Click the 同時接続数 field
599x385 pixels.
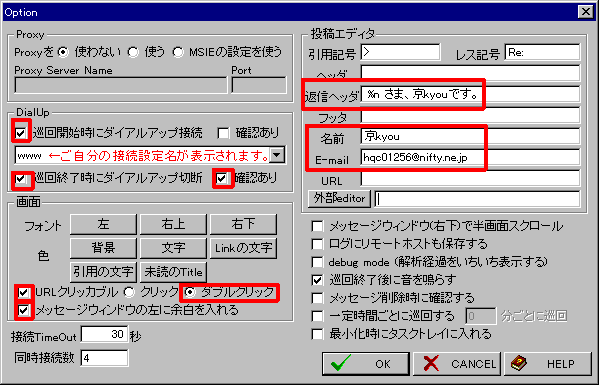[x=104, y=358]
